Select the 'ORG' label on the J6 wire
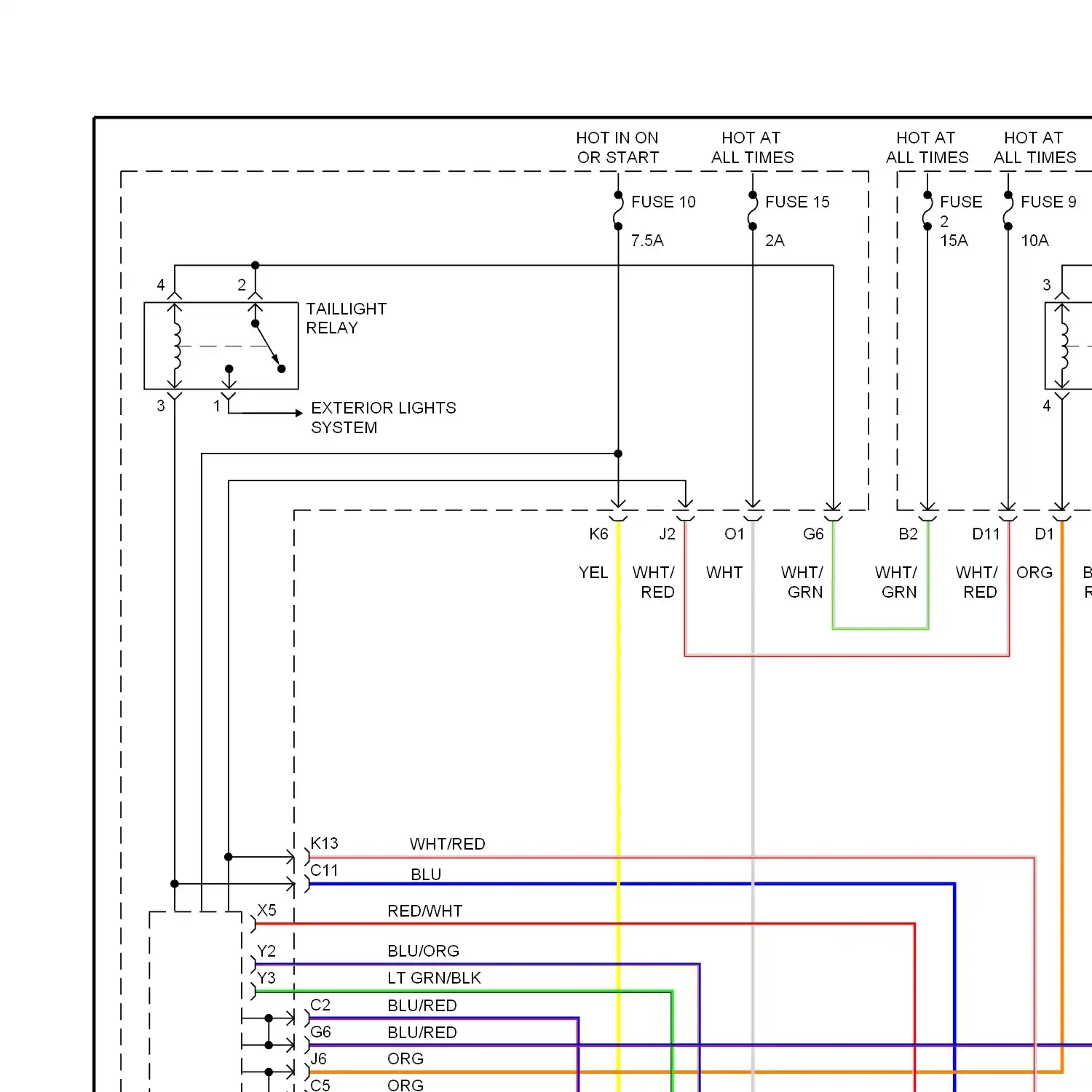Image resolution: width=1092 pixels, height=1092 pixels. [405, 1059]
